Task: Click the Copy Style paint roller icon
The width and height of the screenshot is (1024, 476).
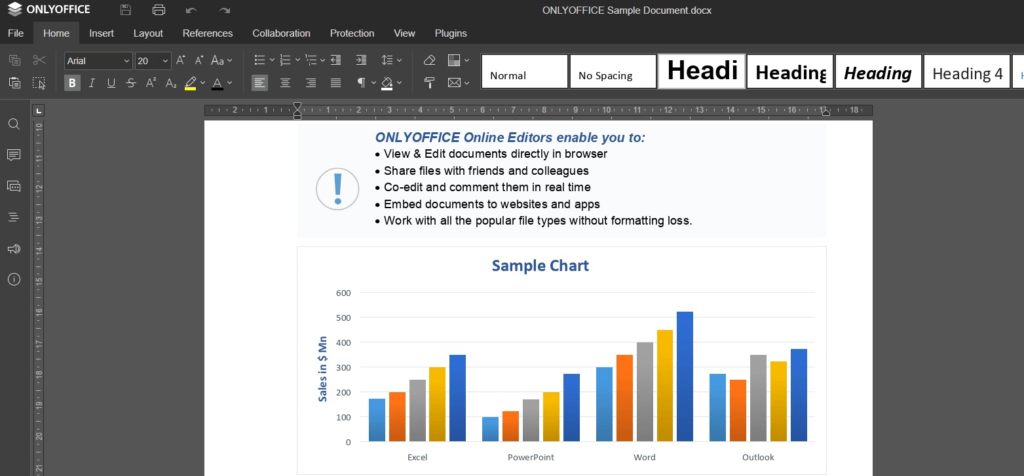Action: (x=429, y=83)
